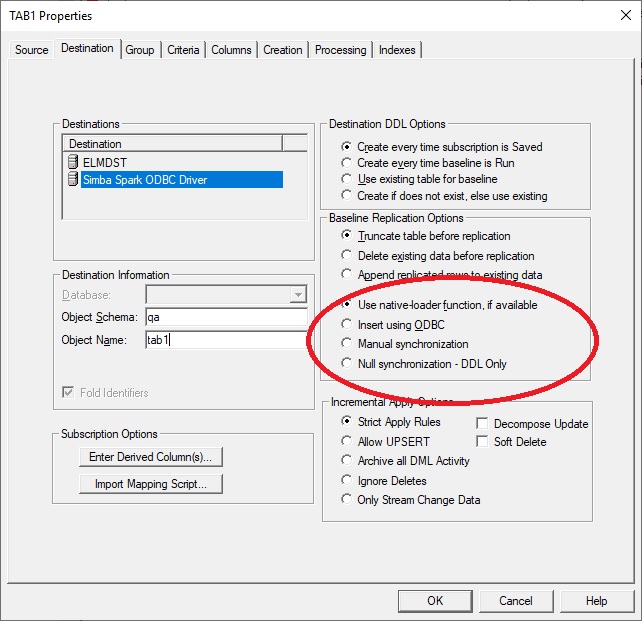
Task: Choose Manual synchronization radio button
Action: point(347,344)
